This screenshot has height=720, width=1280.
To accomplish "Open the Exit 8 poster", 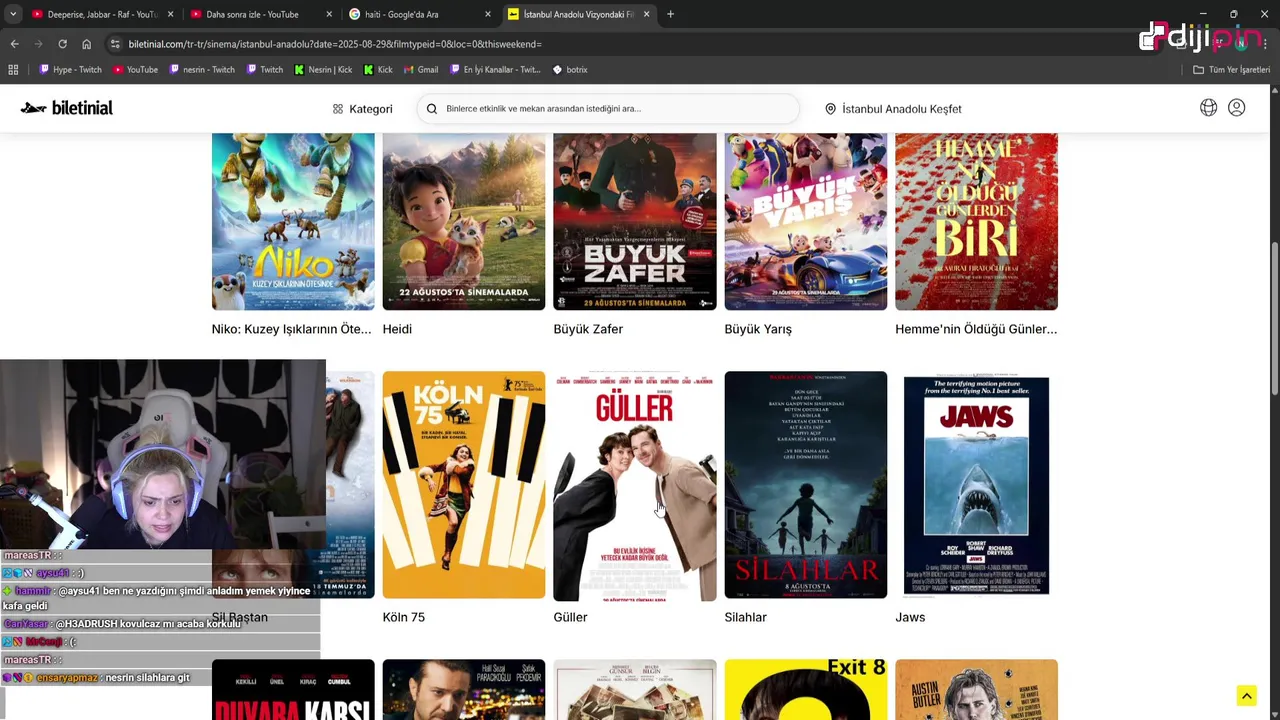I will (x=806, y=690).
